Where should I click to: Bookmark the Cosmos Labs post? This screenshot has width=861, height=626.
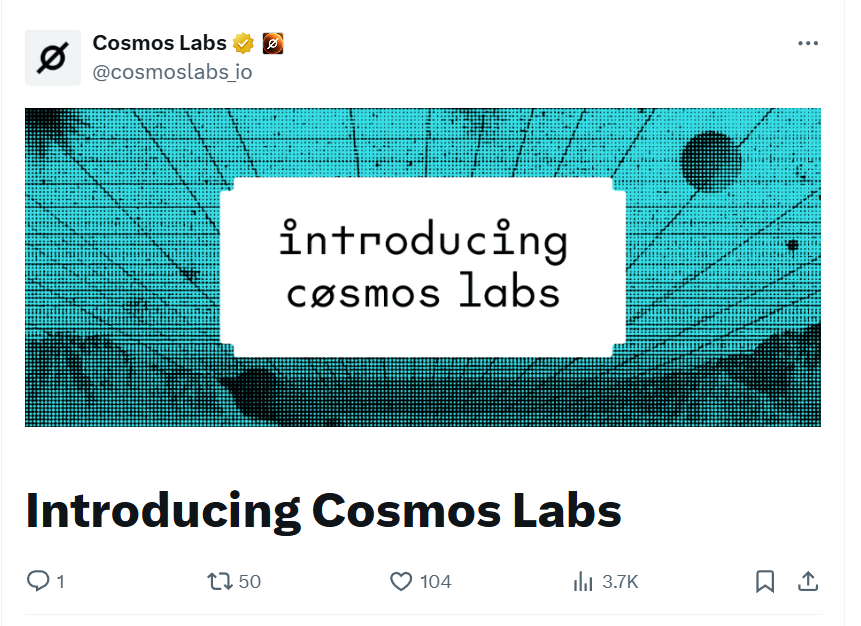tap(765, 581)
